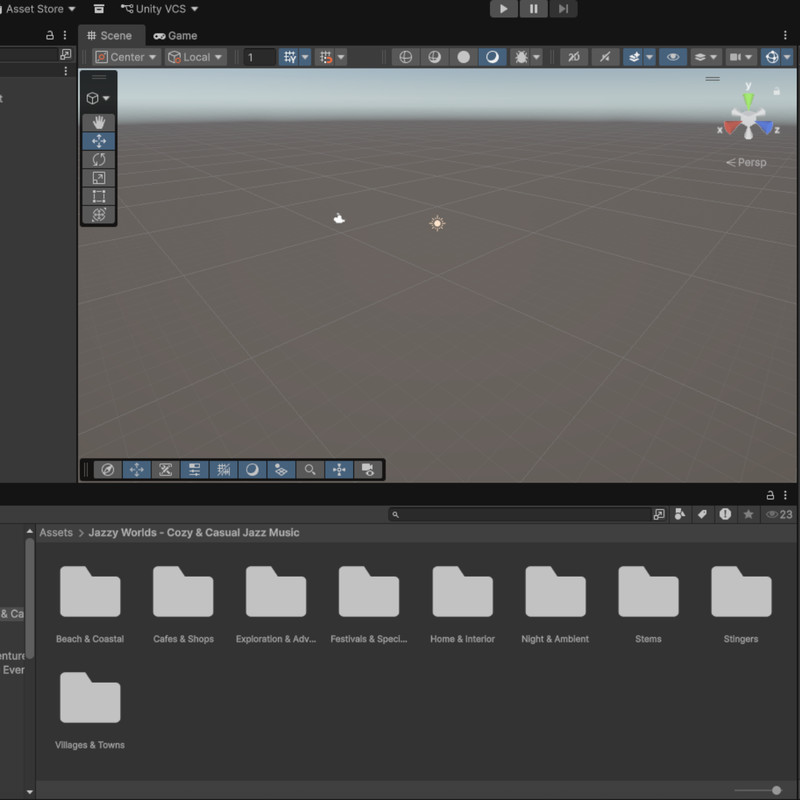Select the Hand view tool

pos(98,122)
